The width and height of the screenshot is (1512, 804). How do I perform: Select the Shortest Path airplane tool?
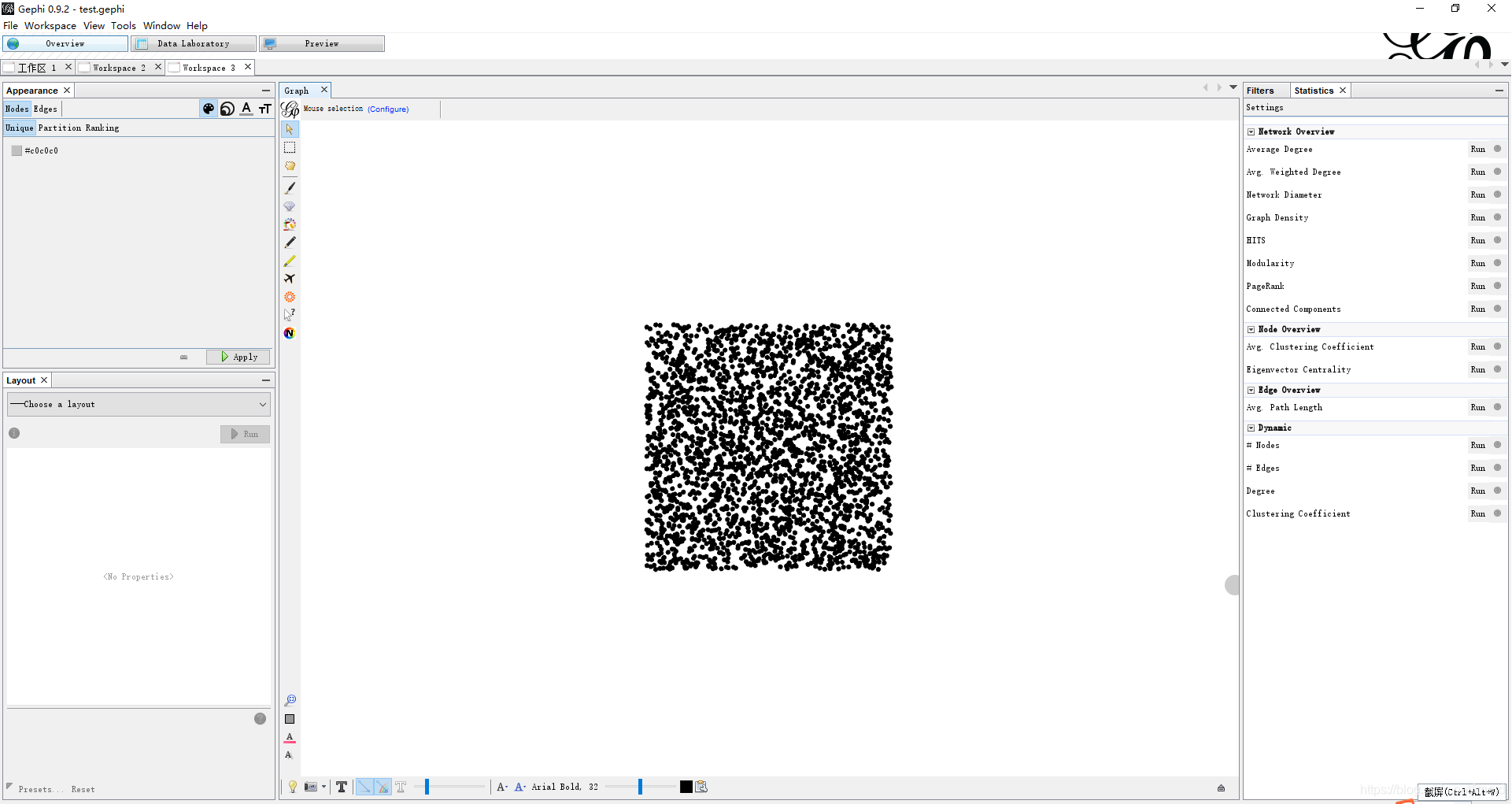290,279
